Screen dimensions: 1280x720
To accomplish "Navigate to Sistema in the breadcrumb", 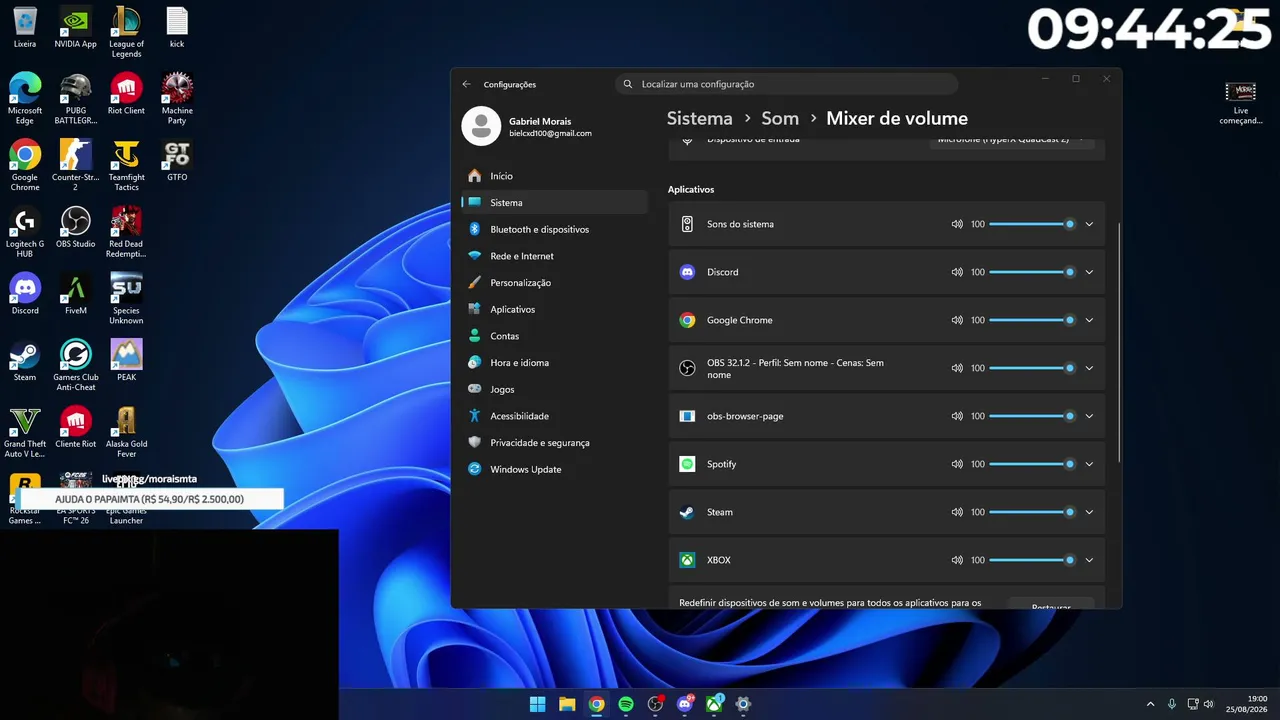I will click(x=700, y=118).
